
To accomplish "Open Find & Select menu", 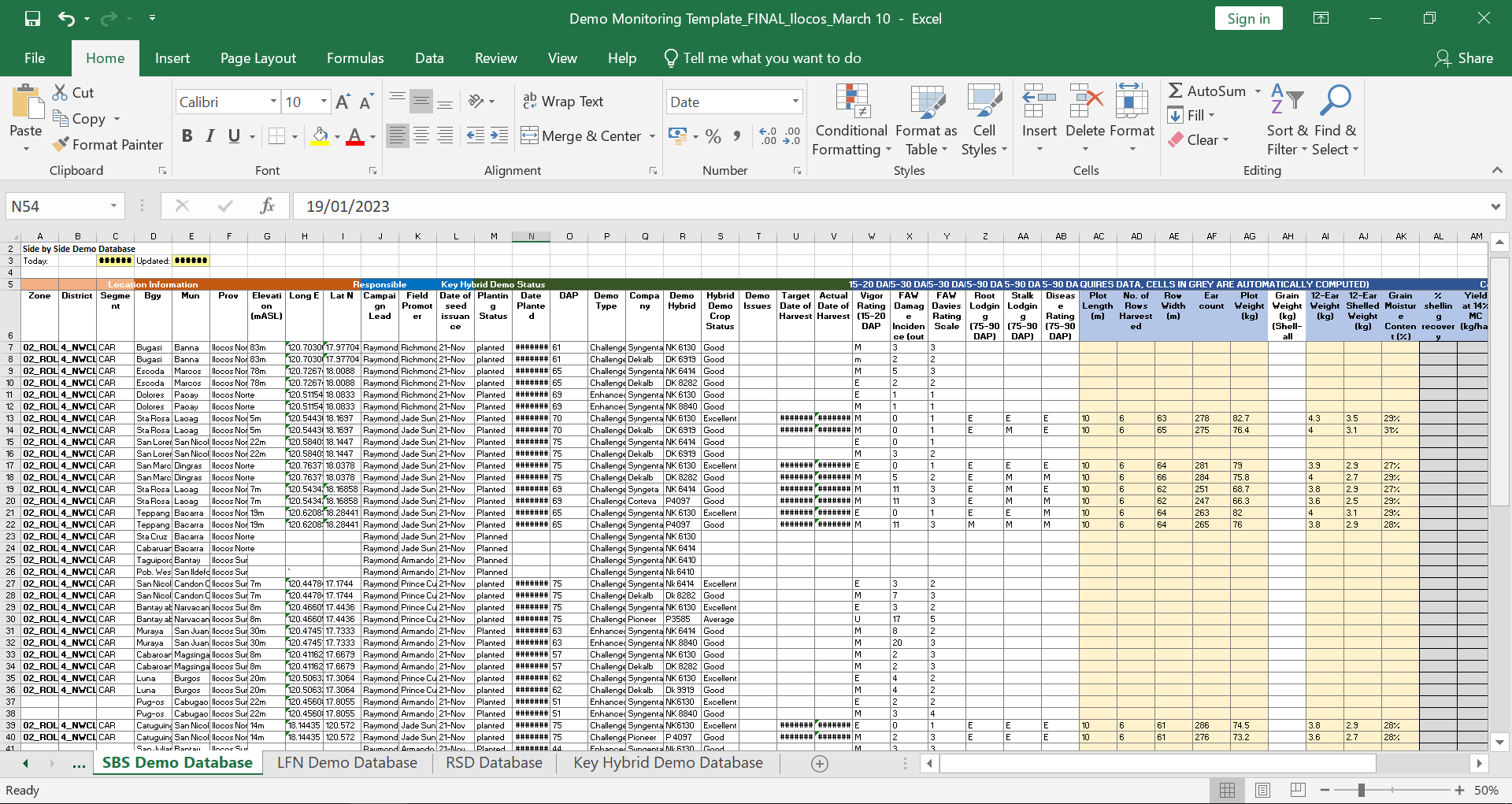I will point(1336,120).
